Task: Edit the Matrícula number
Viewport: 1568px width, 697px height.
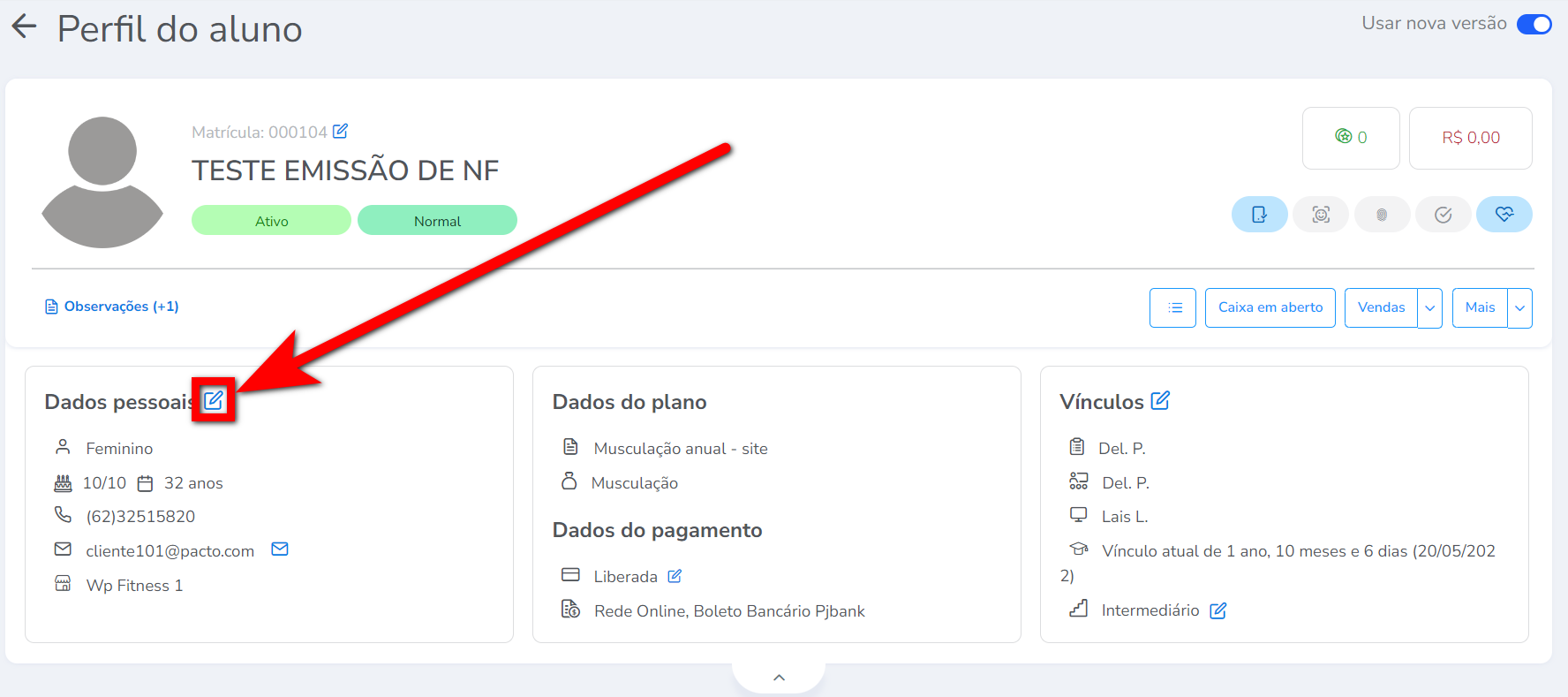Action: pyautogui.click(x=341, y=132)
